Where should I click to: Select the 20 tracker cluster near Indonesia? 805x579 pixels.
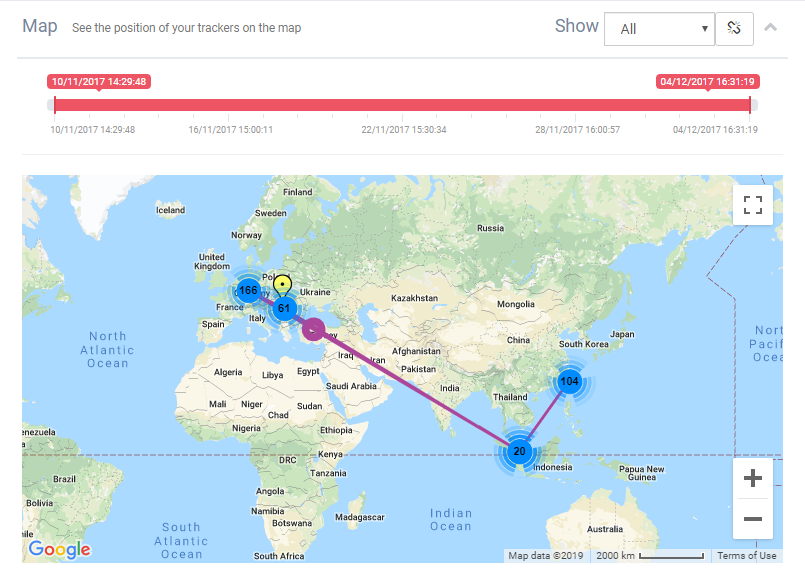click(519, 452)
